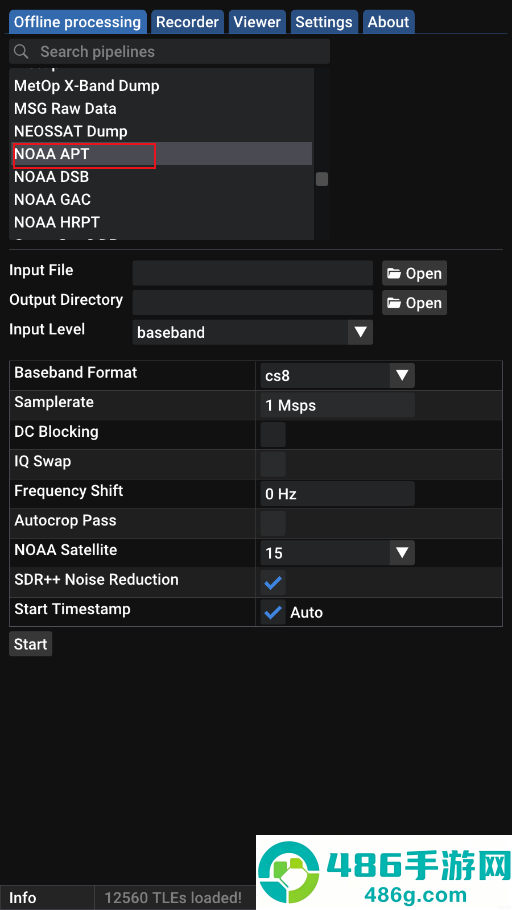Open the Viewer tab

(257, 22)
